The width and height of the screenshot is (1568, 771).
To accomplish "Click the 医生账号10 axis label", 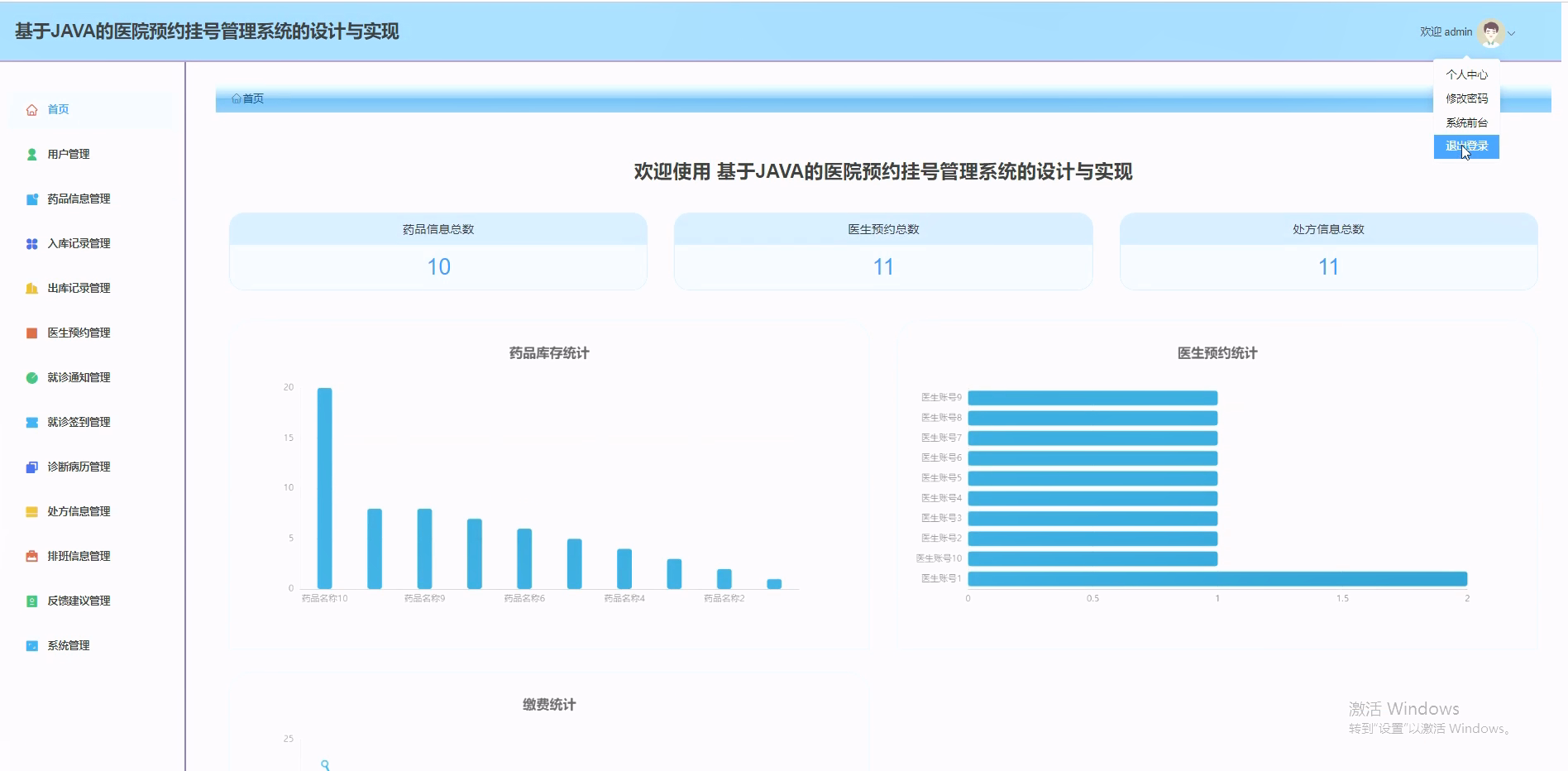I will pos(939,558).
